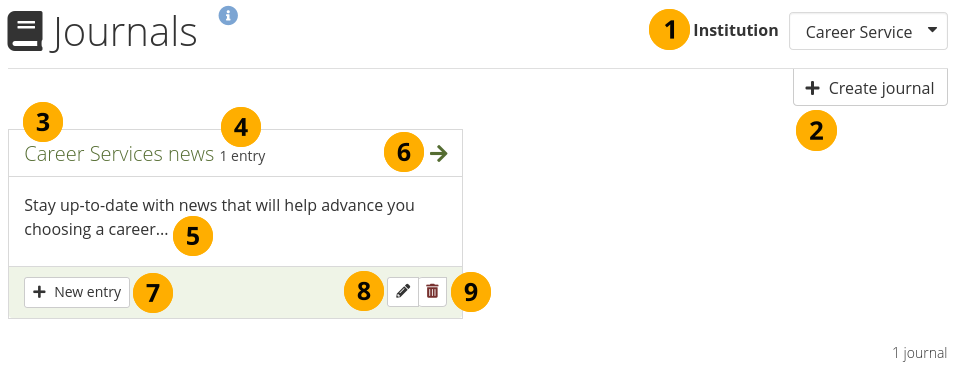Screen dimensions: 959x367
Task: Click the caret arrow of the Institution selector
Action: 932,29
